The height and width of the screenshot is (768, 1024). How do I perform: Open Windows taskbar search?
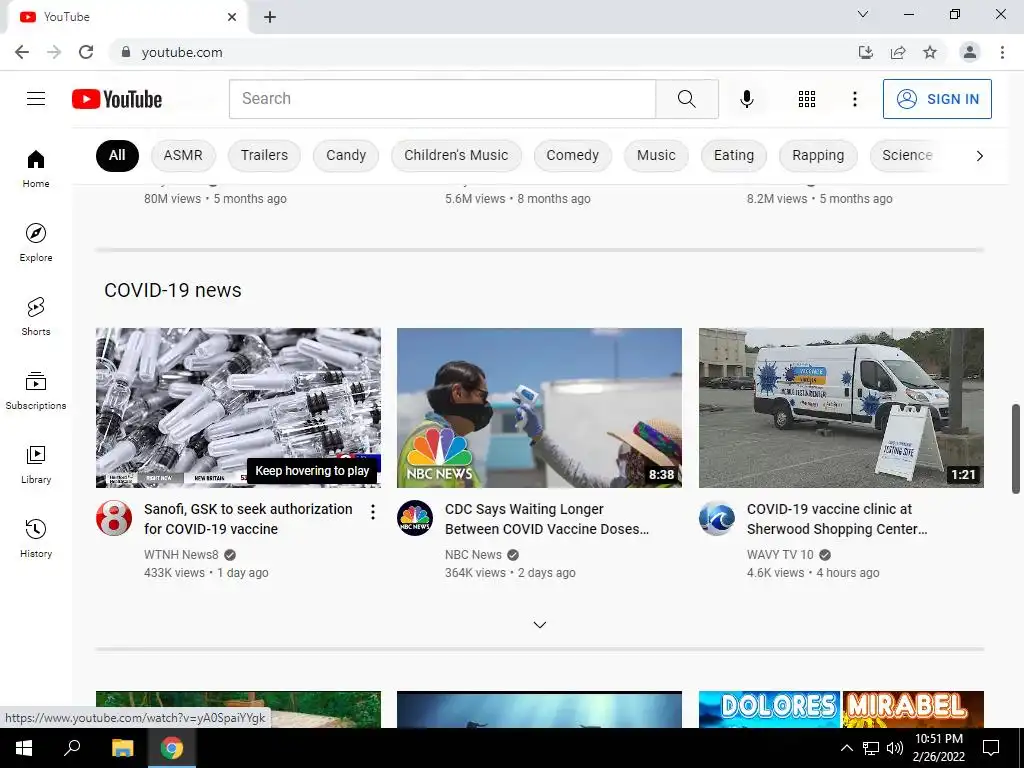72,748
